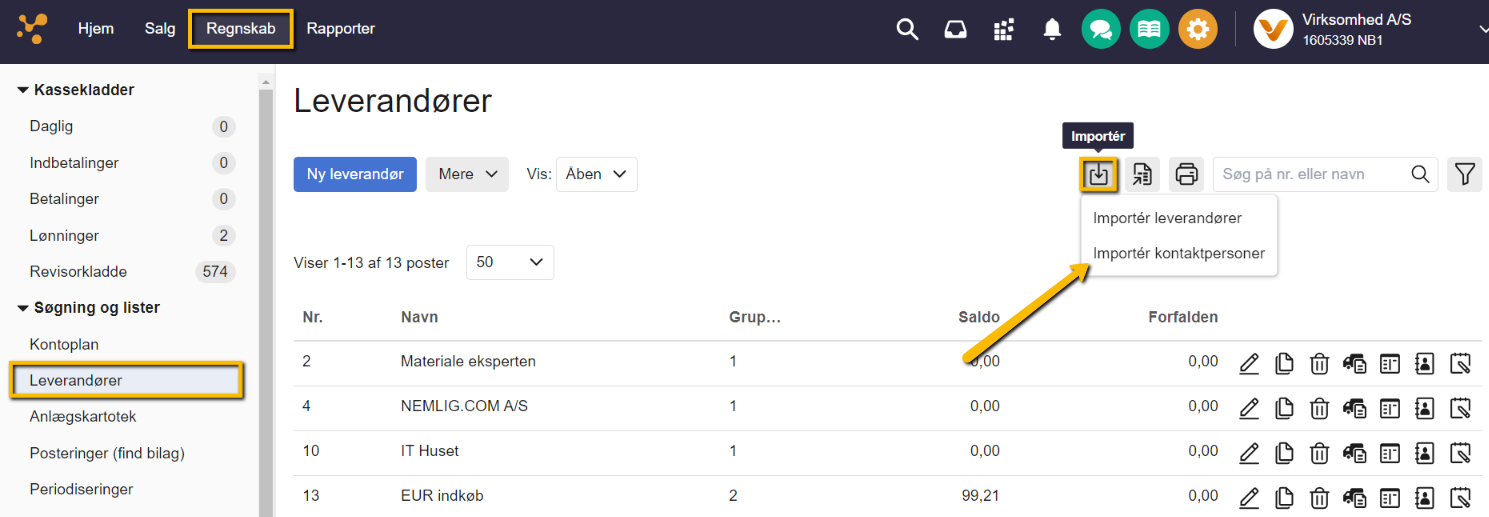Image resolution: width=1489 pixels, height=517 pixels.
Task: Click the Importér download icon
Action: click(1098, 174)
